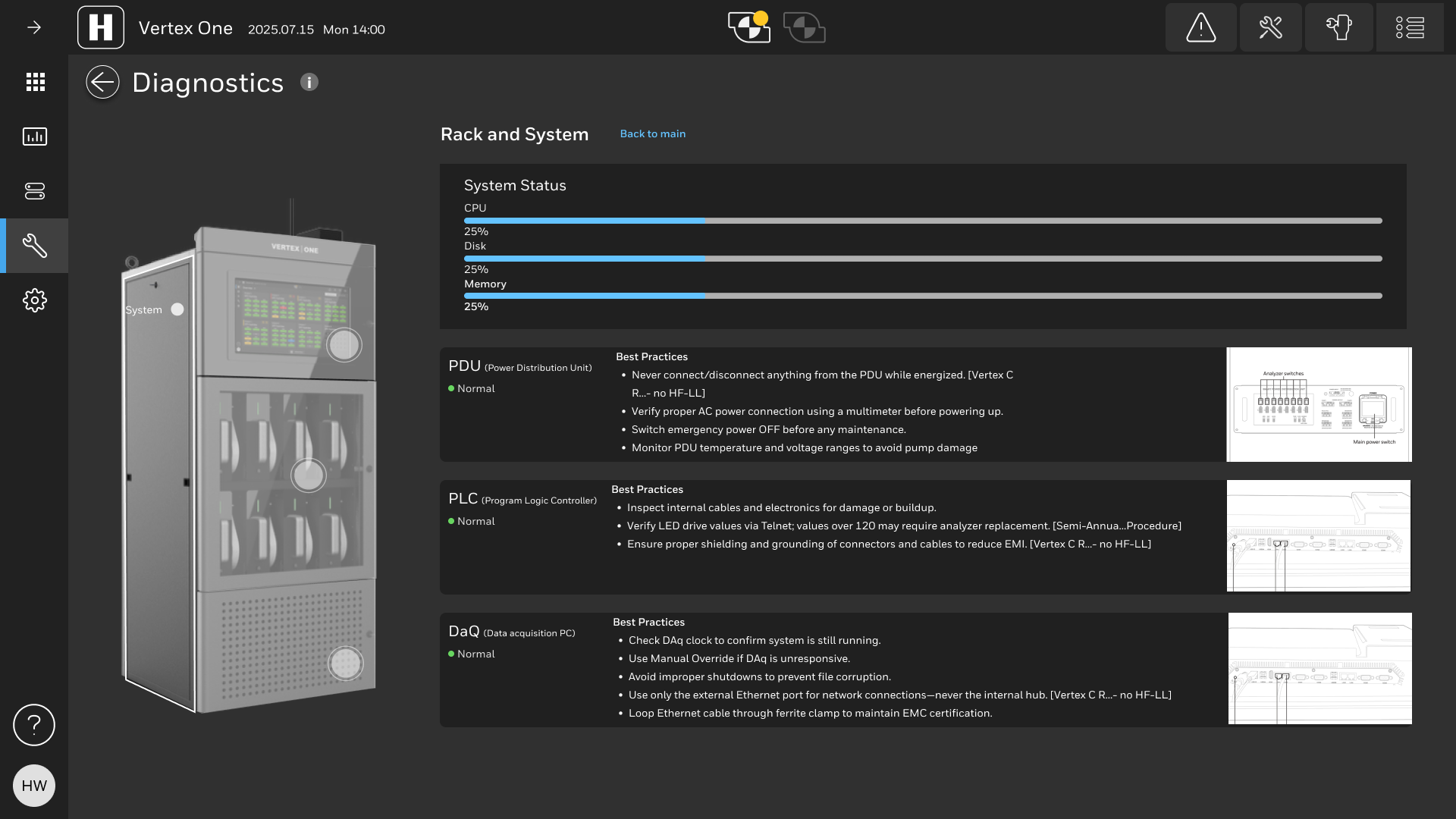Go back with circled arrow button
This screenshot has height=819, width=1456.
[x=102, y=82]
